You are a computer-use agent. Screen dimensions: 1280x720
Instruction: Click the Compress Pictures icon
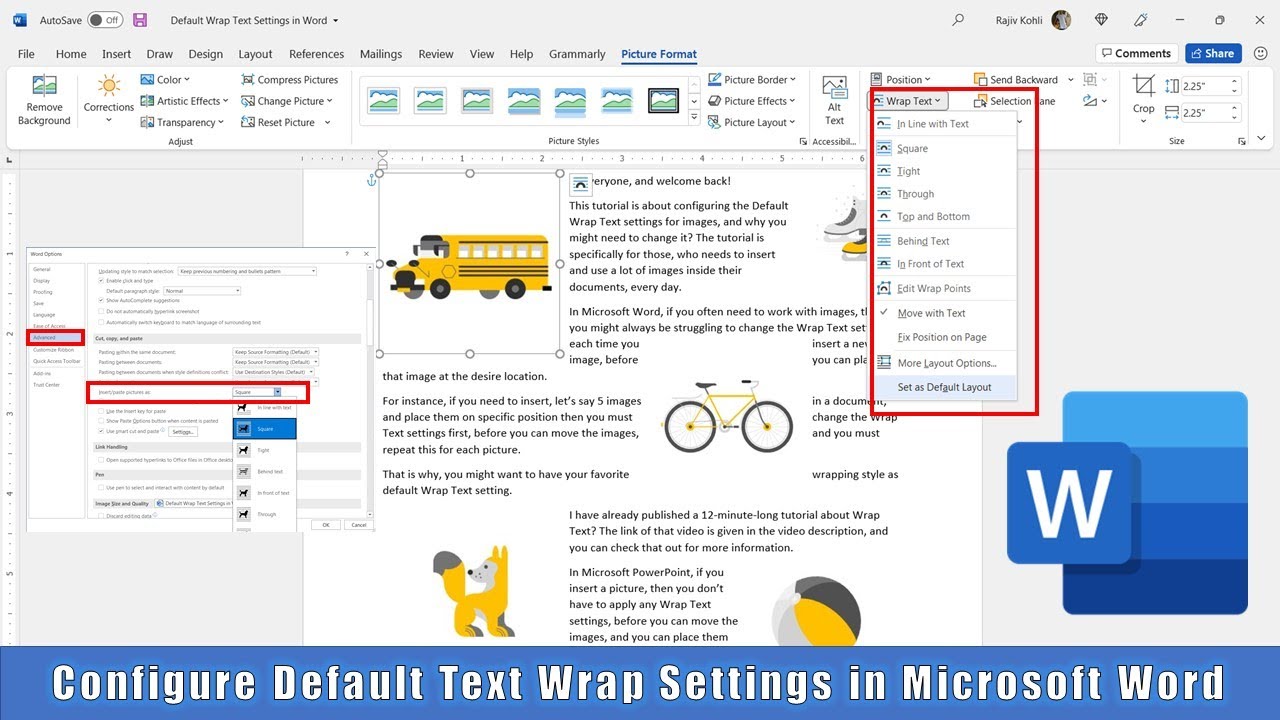pos(248,80)
